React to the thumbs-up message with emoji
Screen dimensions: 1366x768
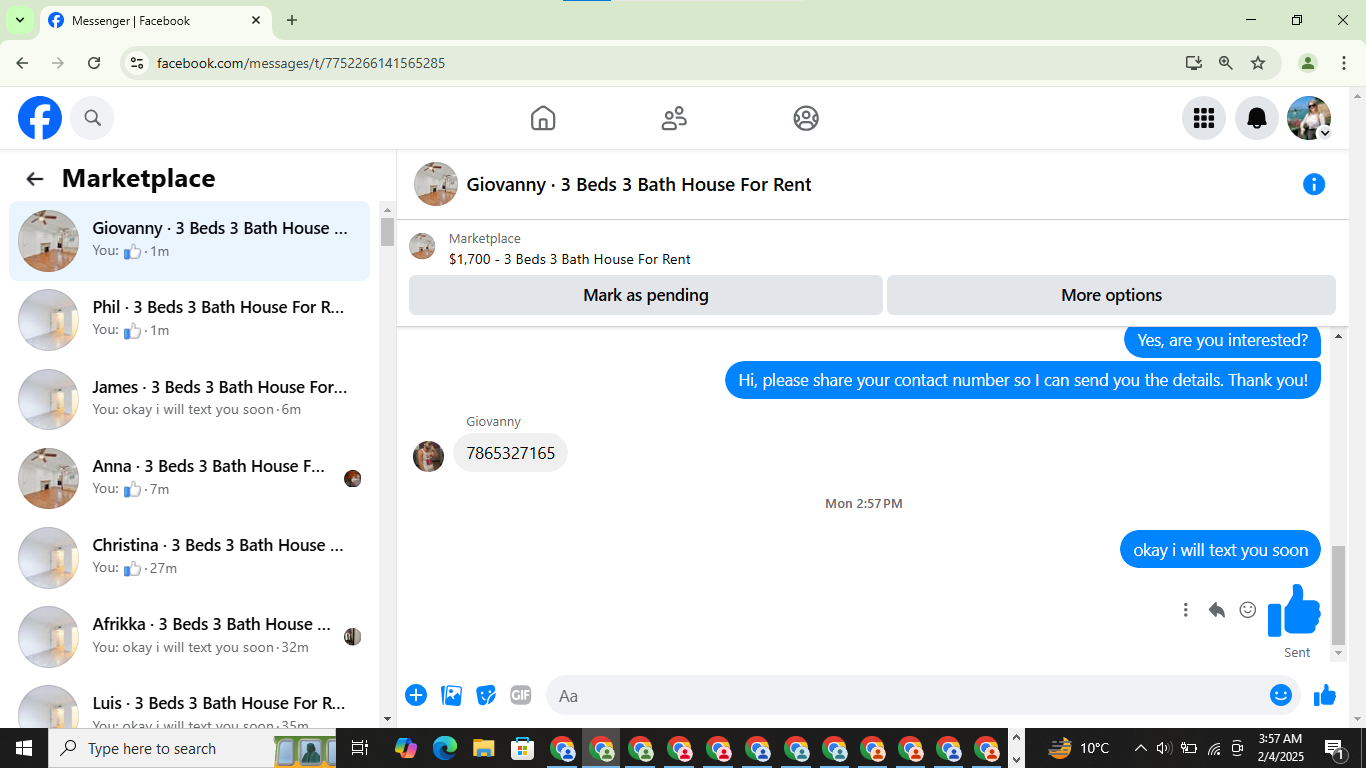[1248, 610]
